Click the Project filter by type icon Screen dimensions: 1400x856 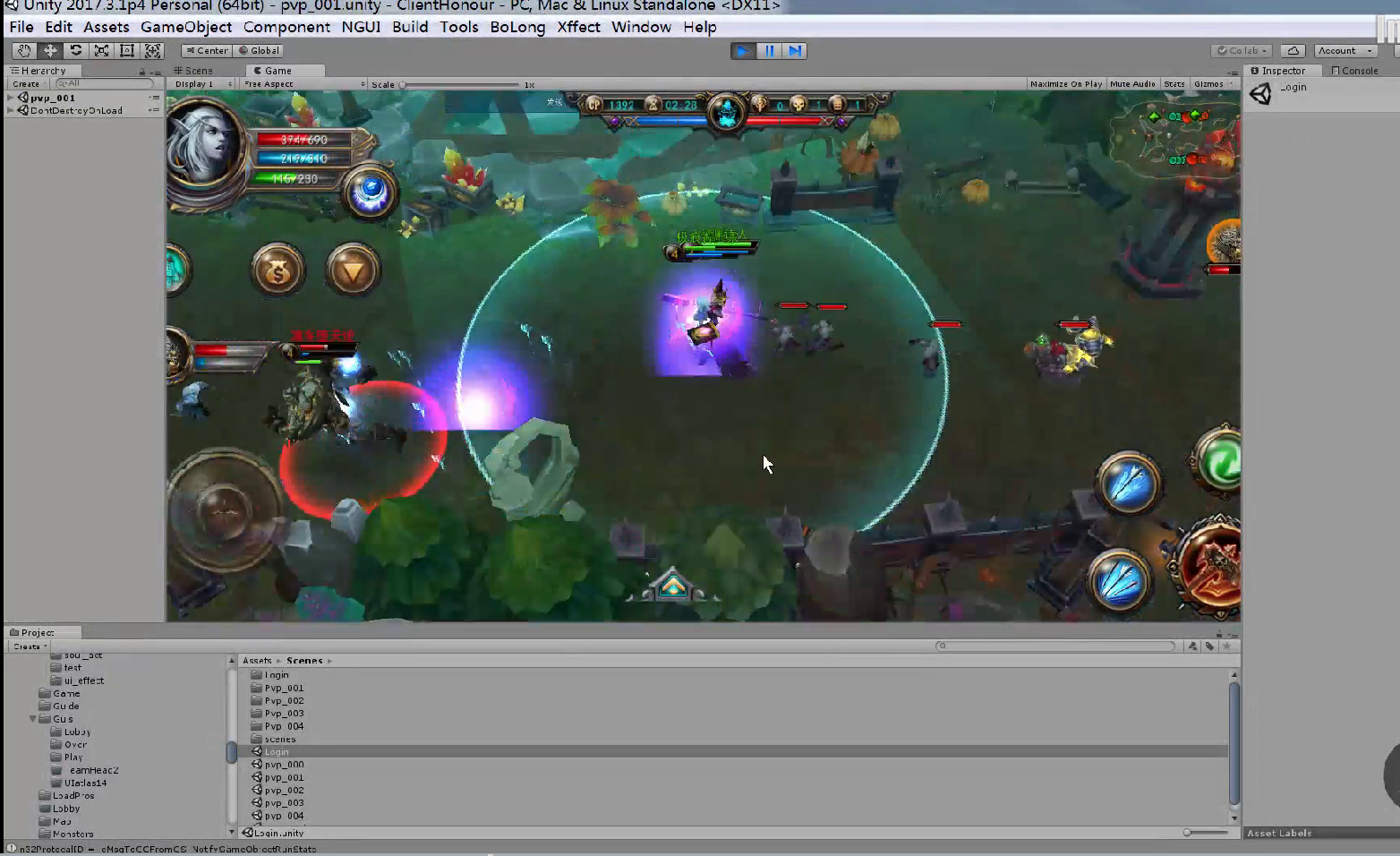coord(1192,646)
